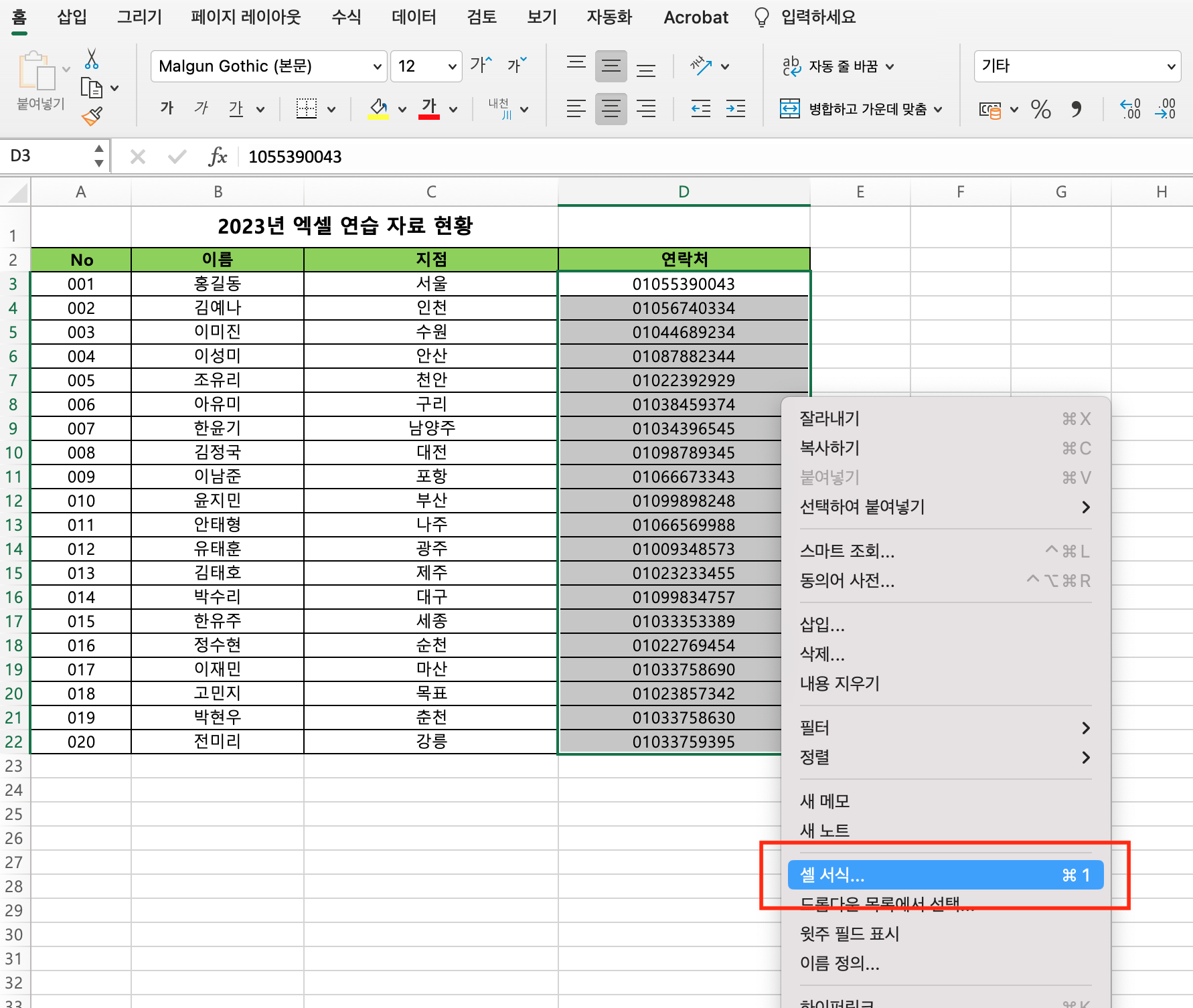Screen dimensions: 1193x1008
Task: Click the cell borders icon
Action: click(307, 108)
